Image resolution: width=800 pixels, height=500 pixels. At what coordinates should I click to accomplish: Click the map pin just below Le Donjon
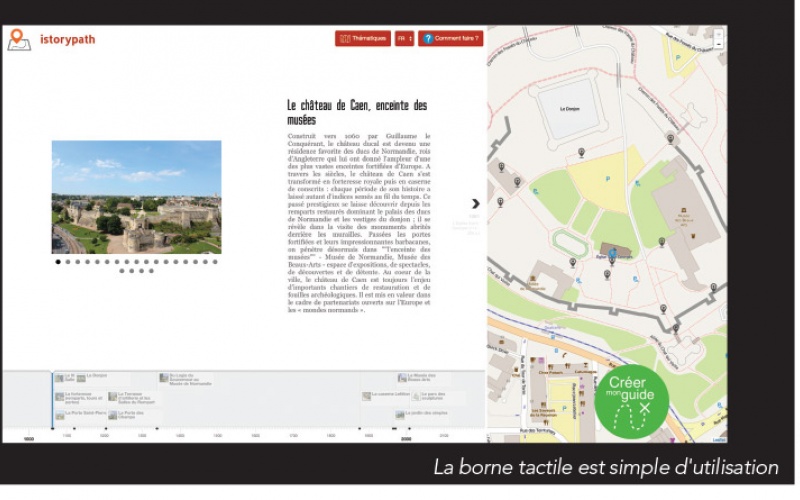(581, 153)
